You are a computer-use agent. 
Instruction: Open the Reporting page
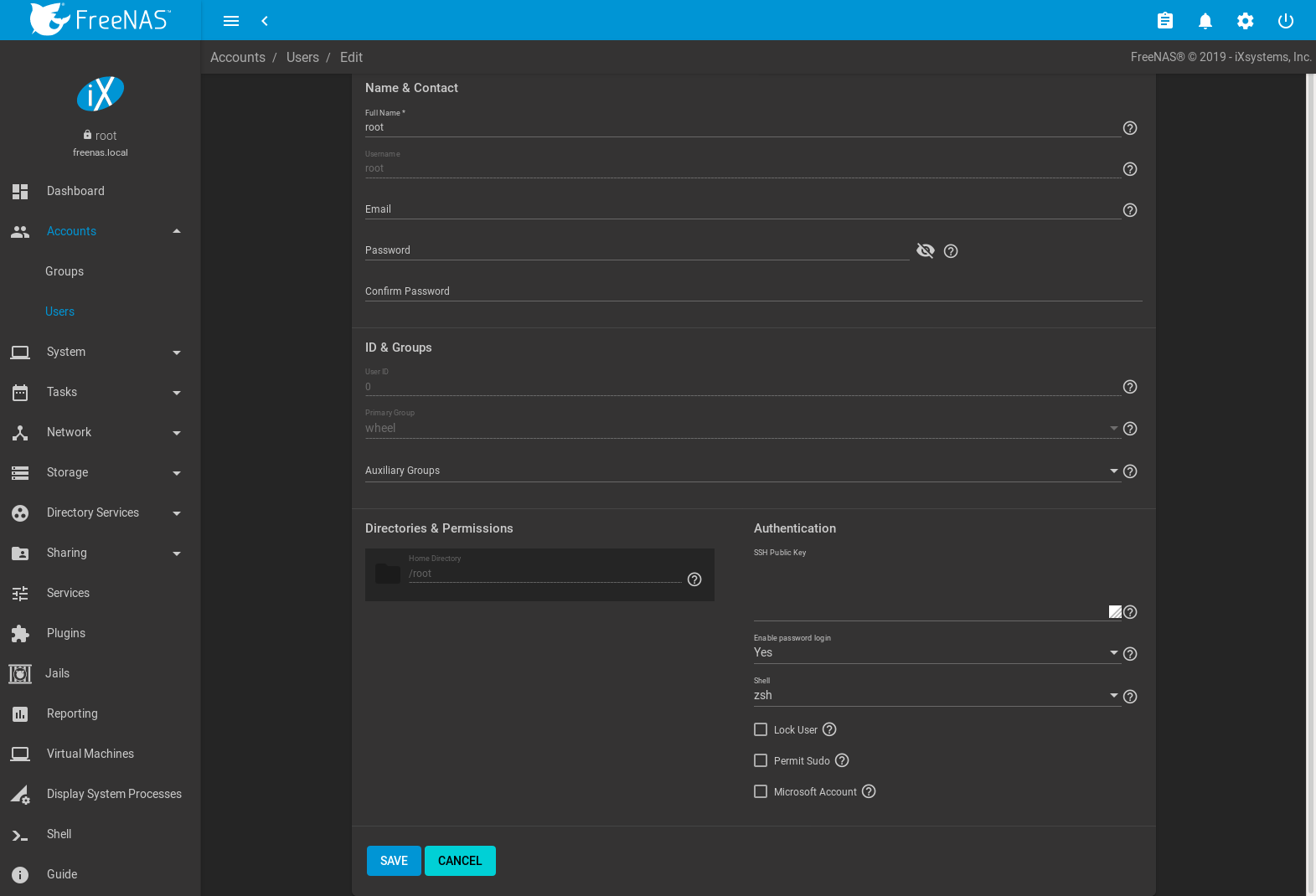pyautogui.click(x=101, y=713)
